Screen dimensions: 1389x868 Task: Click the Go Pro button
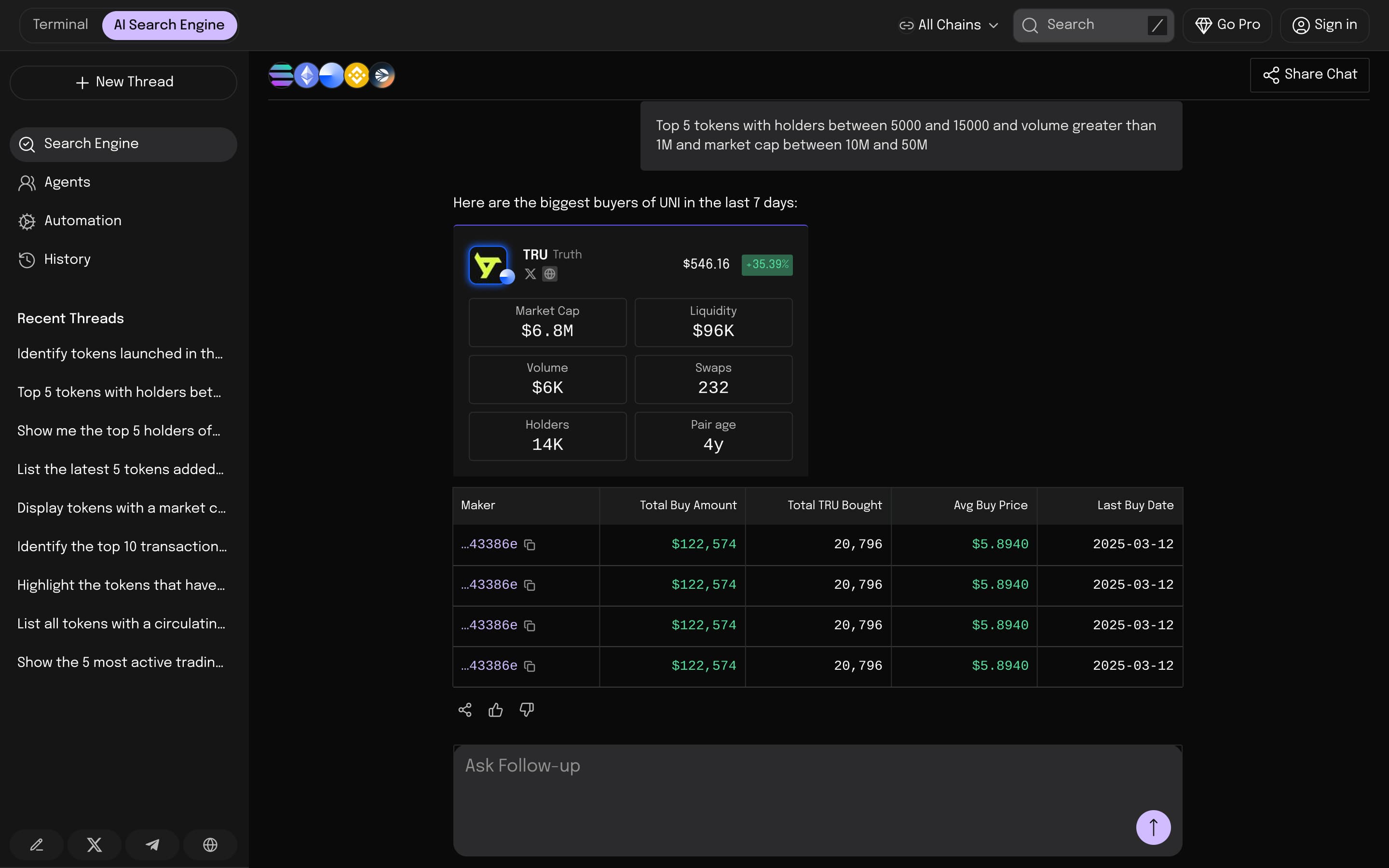(x=1227, y=25)
